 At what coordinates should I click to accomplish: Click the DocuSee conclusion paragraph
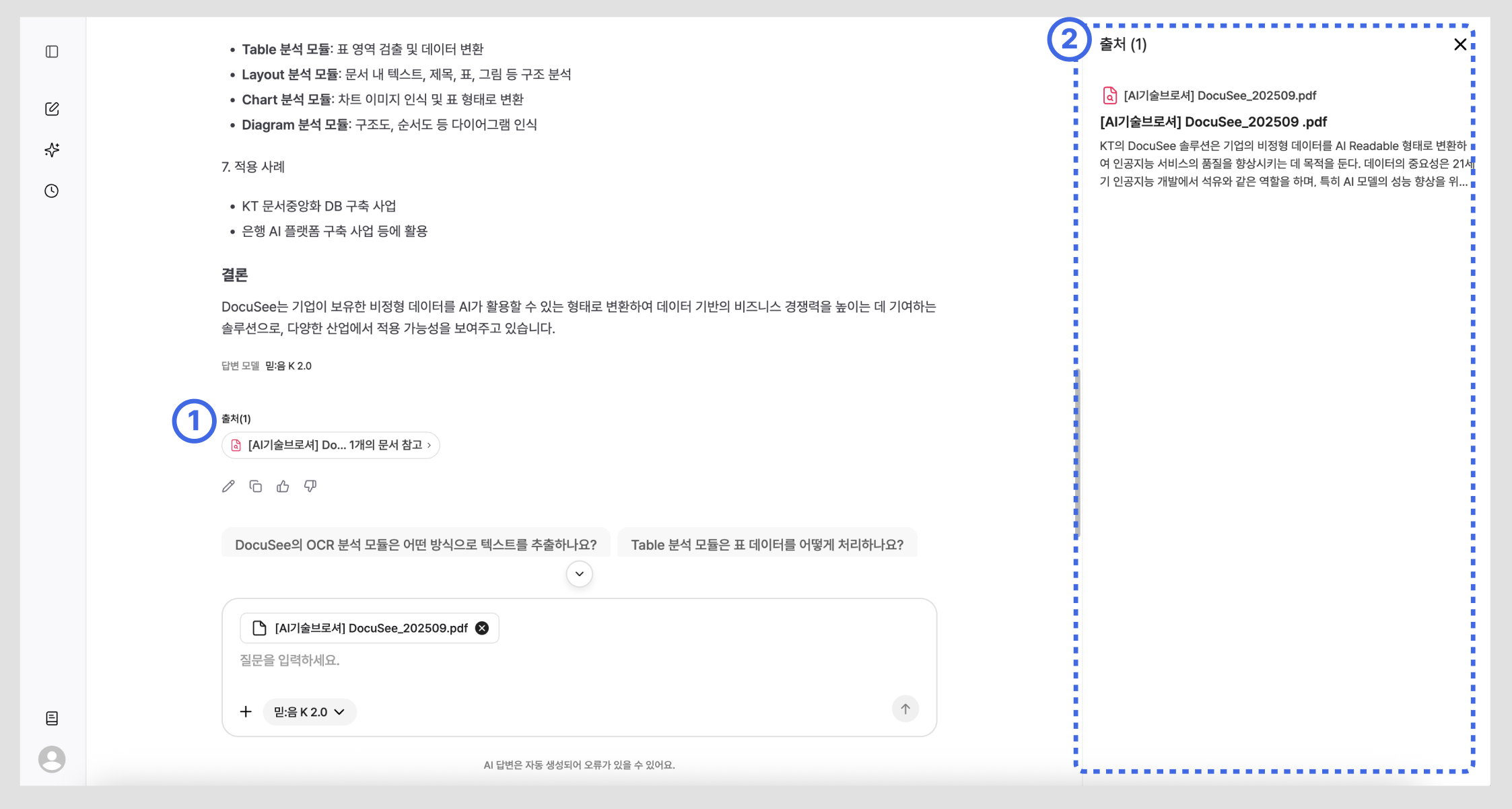pyautogui.click(x=579, y=317)
